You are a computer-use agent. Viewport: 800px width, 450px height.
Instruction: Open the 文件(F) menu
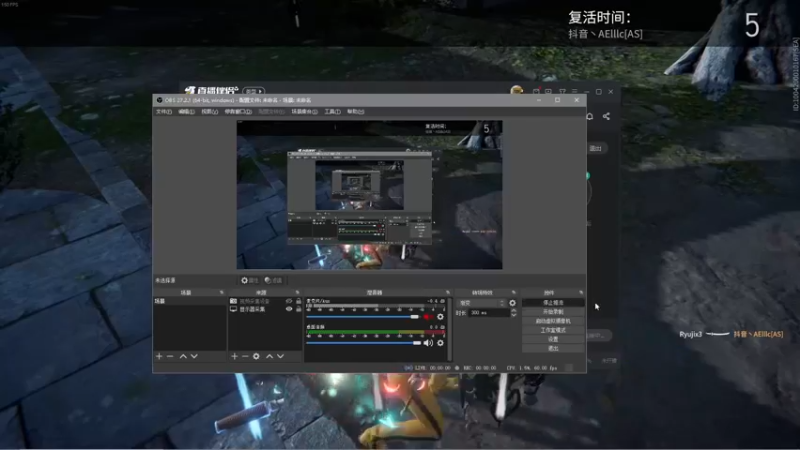coord(164,111)
